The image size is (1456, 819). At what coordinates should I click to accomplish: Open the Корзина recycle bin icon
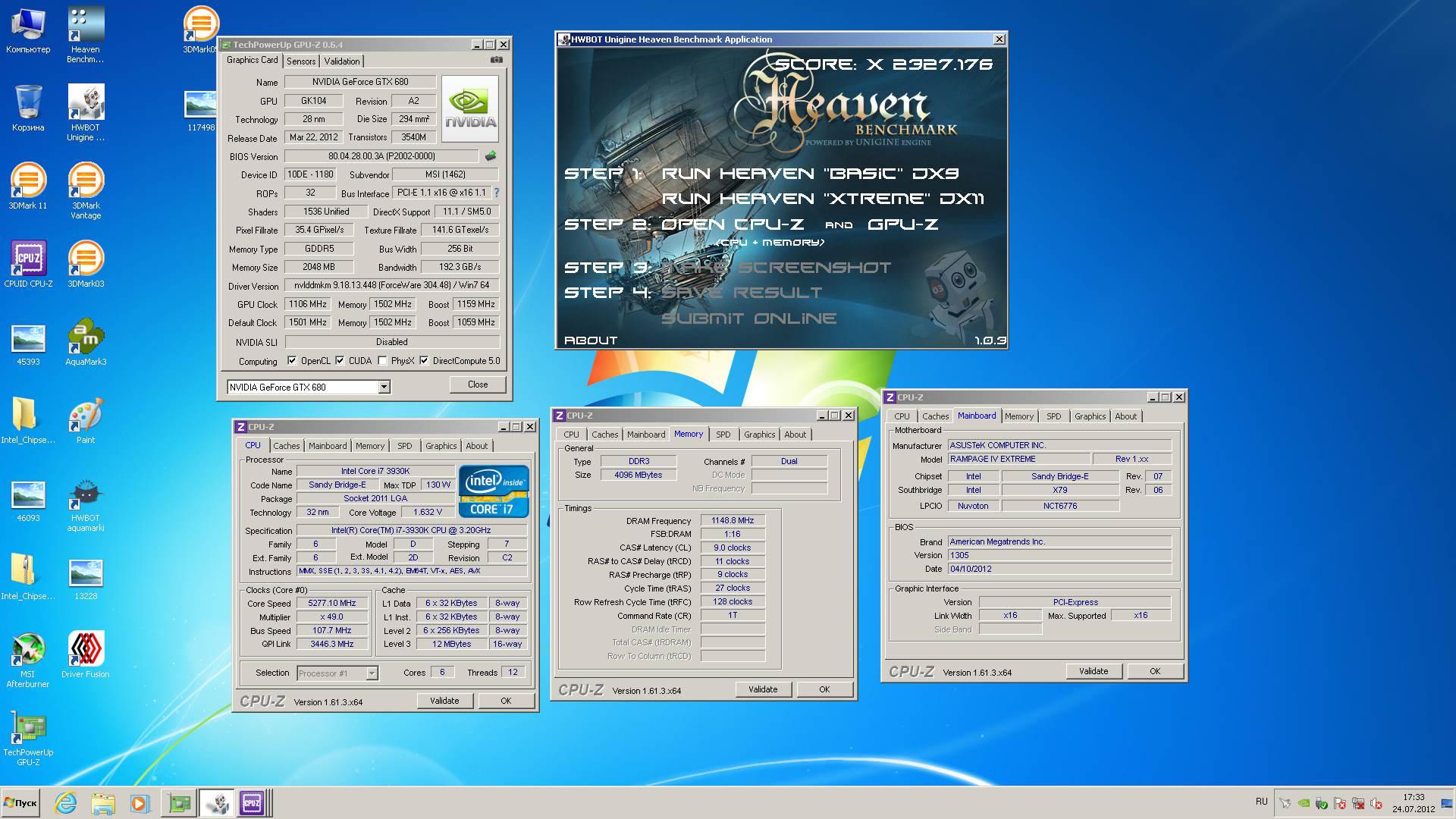[x=28, y=108]
